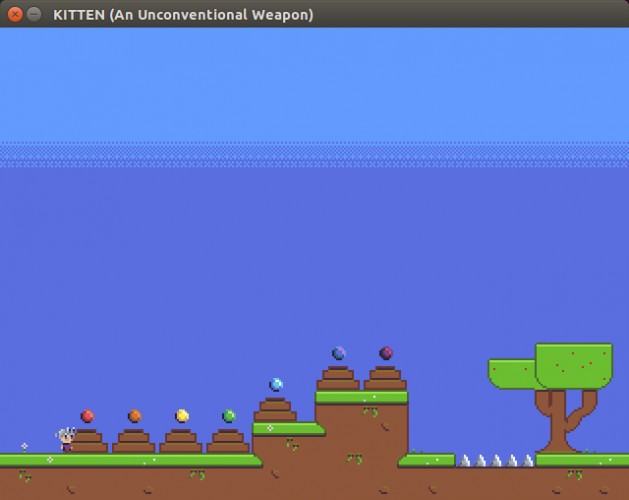Click the brown mound under the light blue orb
Screen dimensions: 629x500
[275, 409]
